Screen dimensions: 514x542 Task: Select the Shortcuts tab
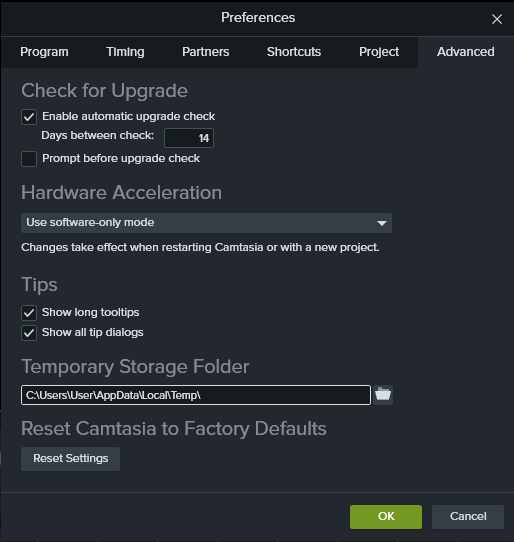(294, 52)
